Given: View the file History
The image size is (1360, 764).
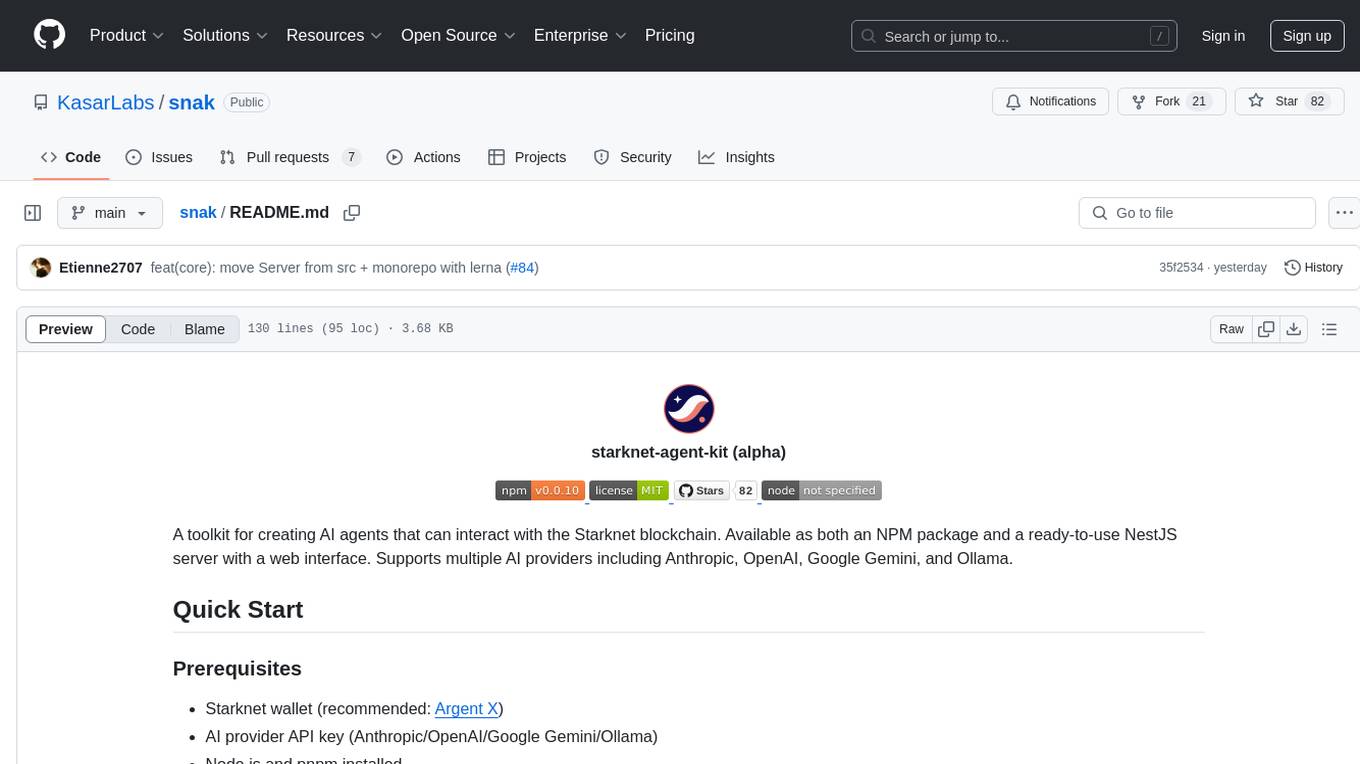Looking at the screenshot, I should 1313,268.
